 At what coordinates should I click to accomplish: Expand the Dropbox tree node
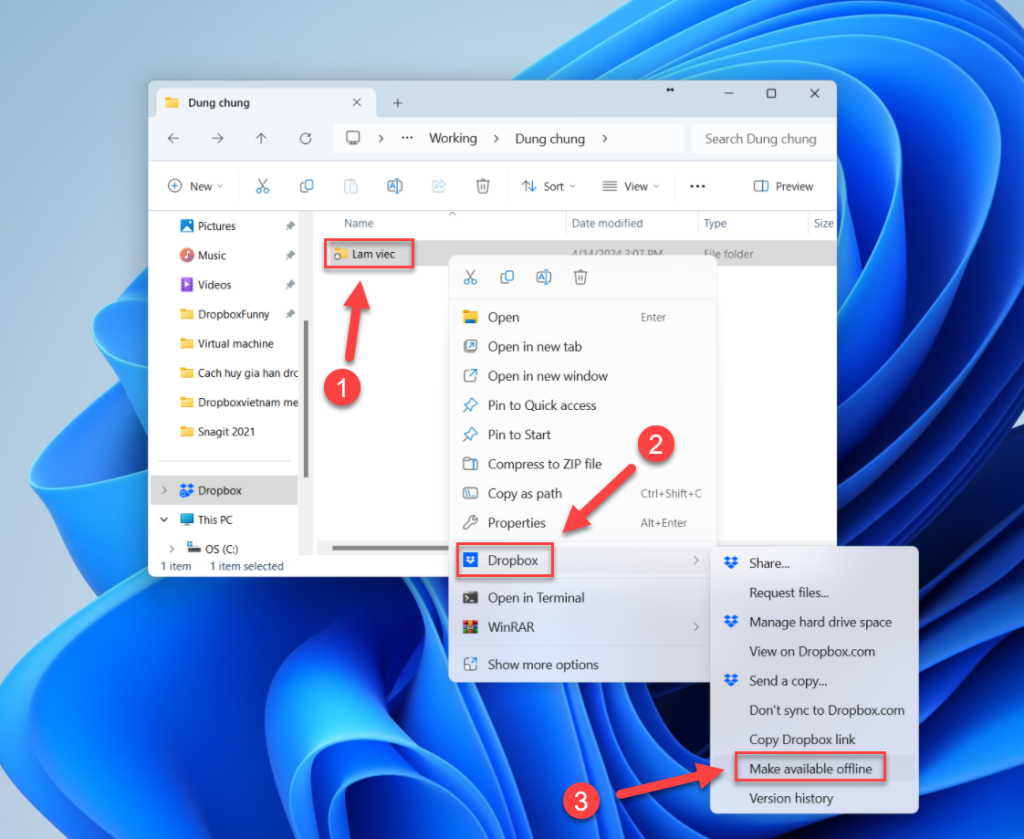(165, 490)
